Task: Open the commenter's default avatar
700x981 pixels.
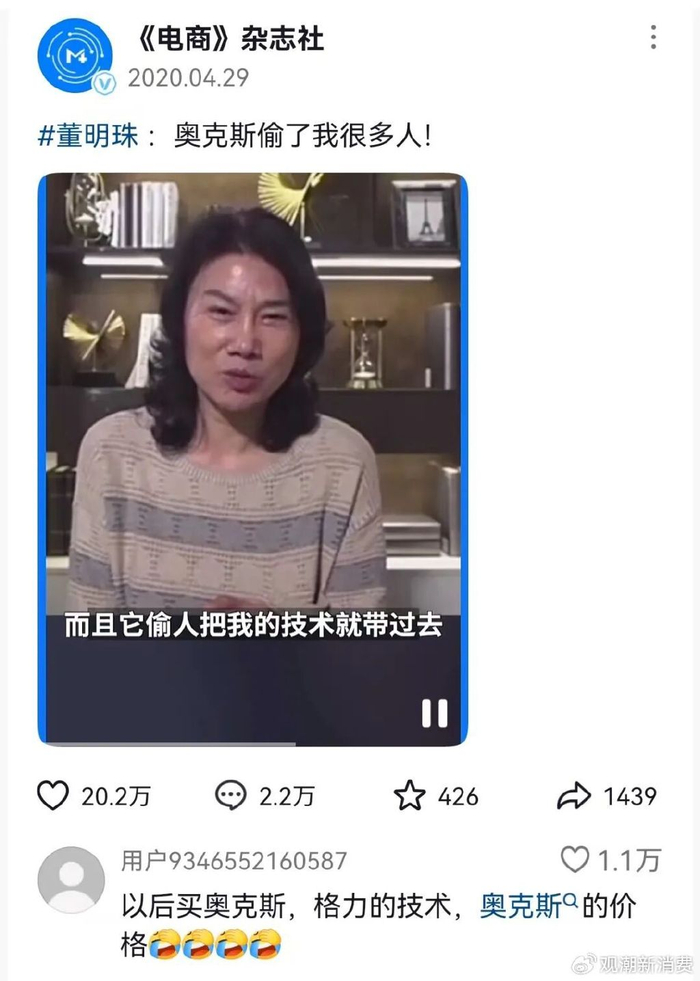Action: (71, 880)
